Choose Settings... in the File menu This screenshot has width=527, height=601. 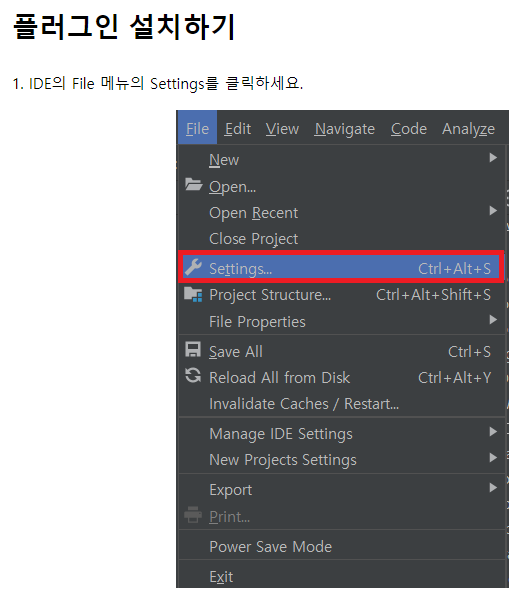click(x=341, y=268)
